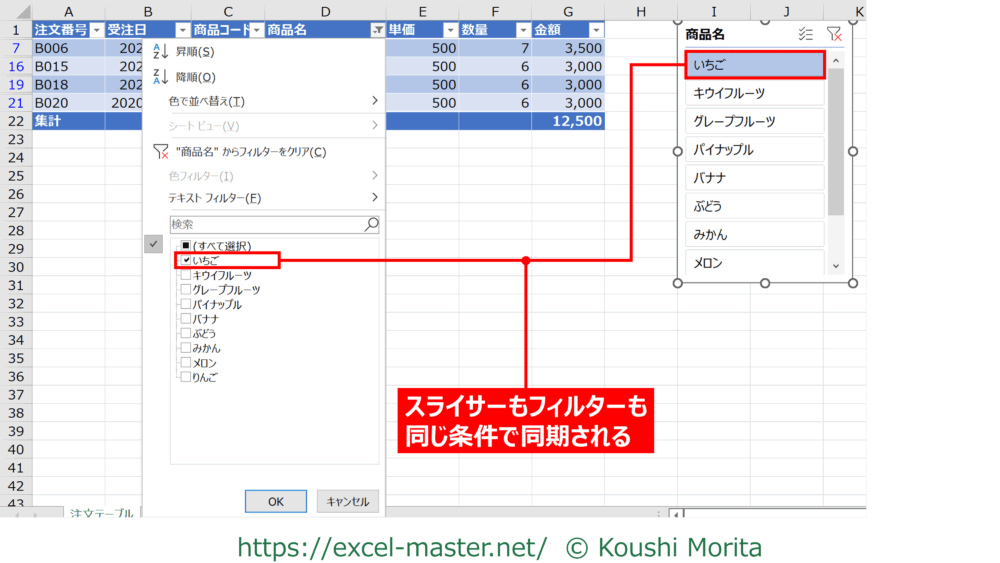This screenshot has width=1000, height=563.
Task: Check the バナナ checkbox in filter list
Action: pos(186,319)
